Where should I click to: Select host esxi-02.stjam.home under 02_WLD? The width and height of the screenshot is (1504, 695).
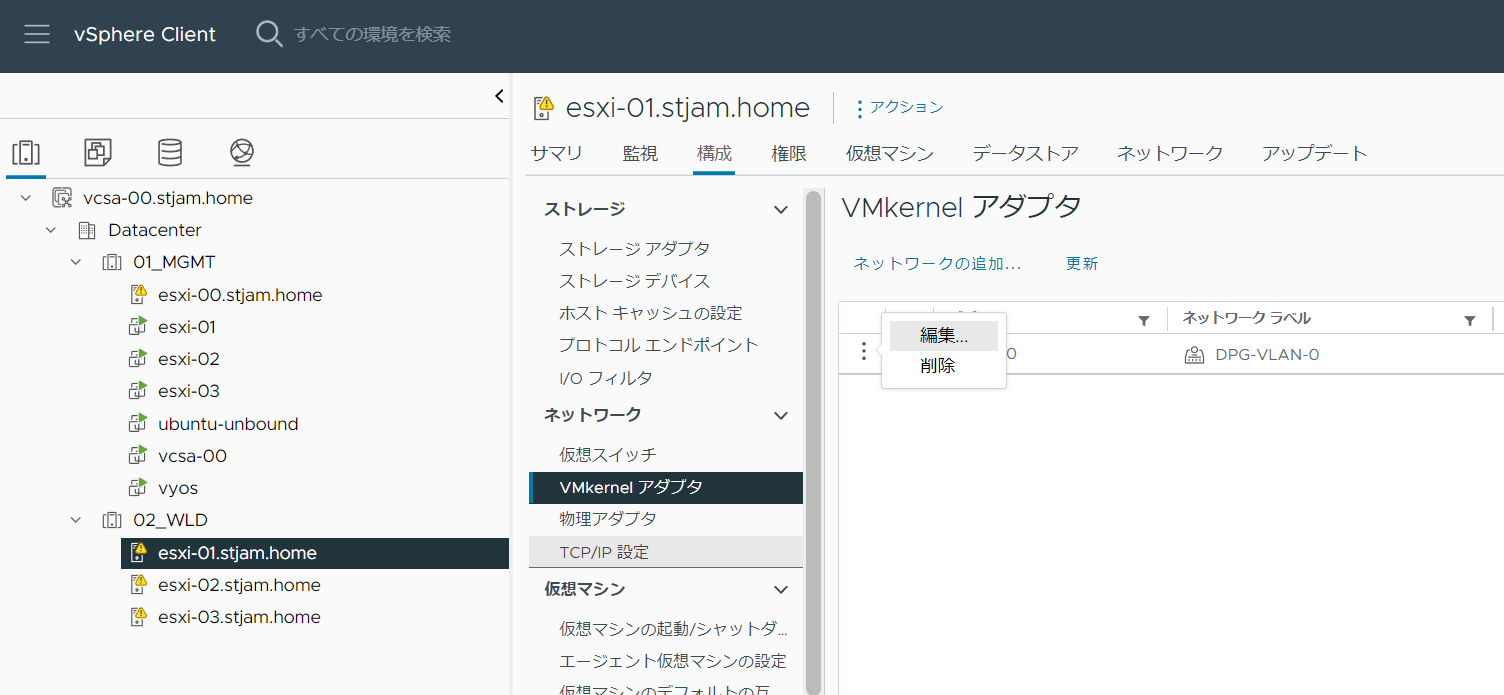coord(239,585)
